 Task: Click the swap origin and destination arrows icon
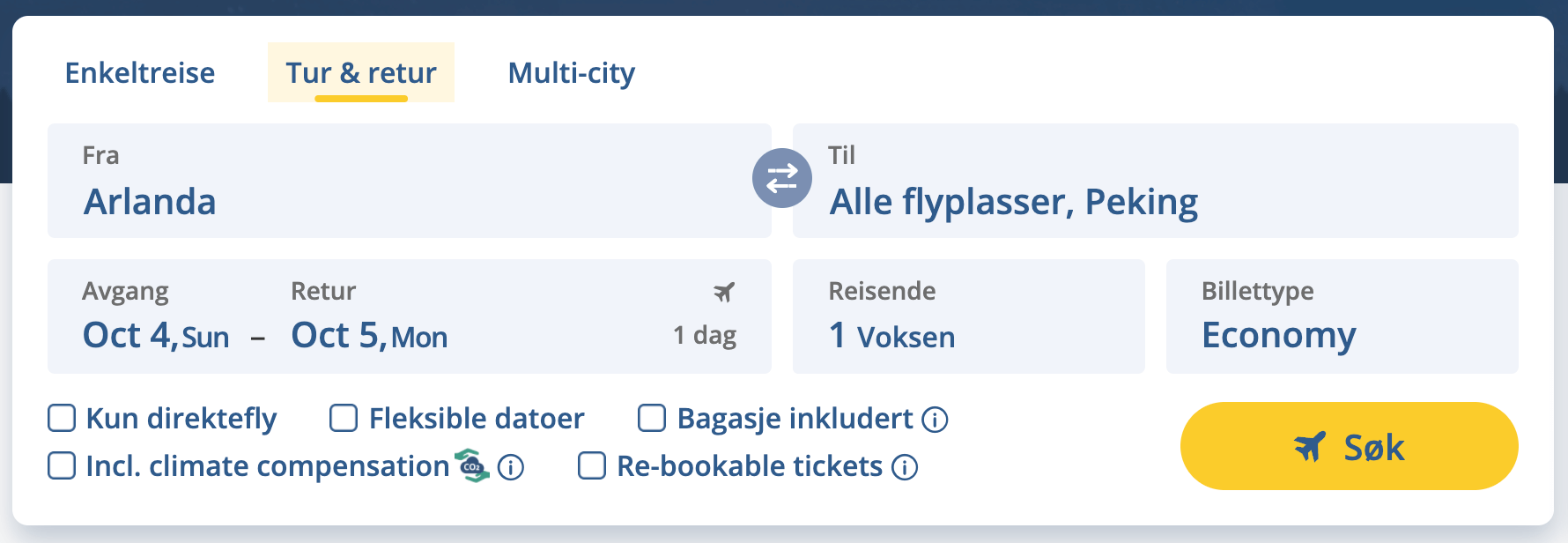click(781, 178)
